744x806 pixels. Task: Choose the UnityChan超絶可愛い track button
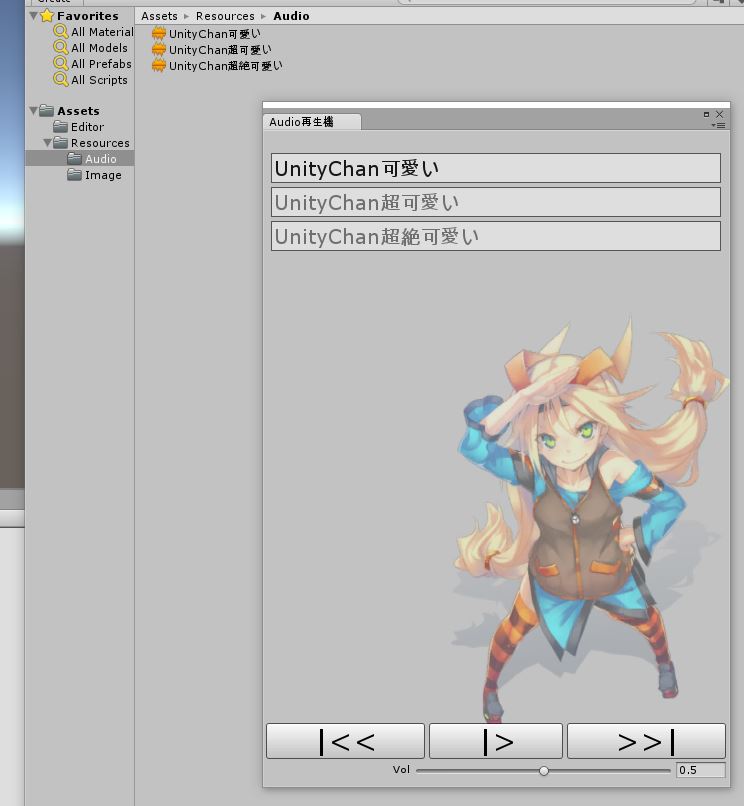point(496,236)
